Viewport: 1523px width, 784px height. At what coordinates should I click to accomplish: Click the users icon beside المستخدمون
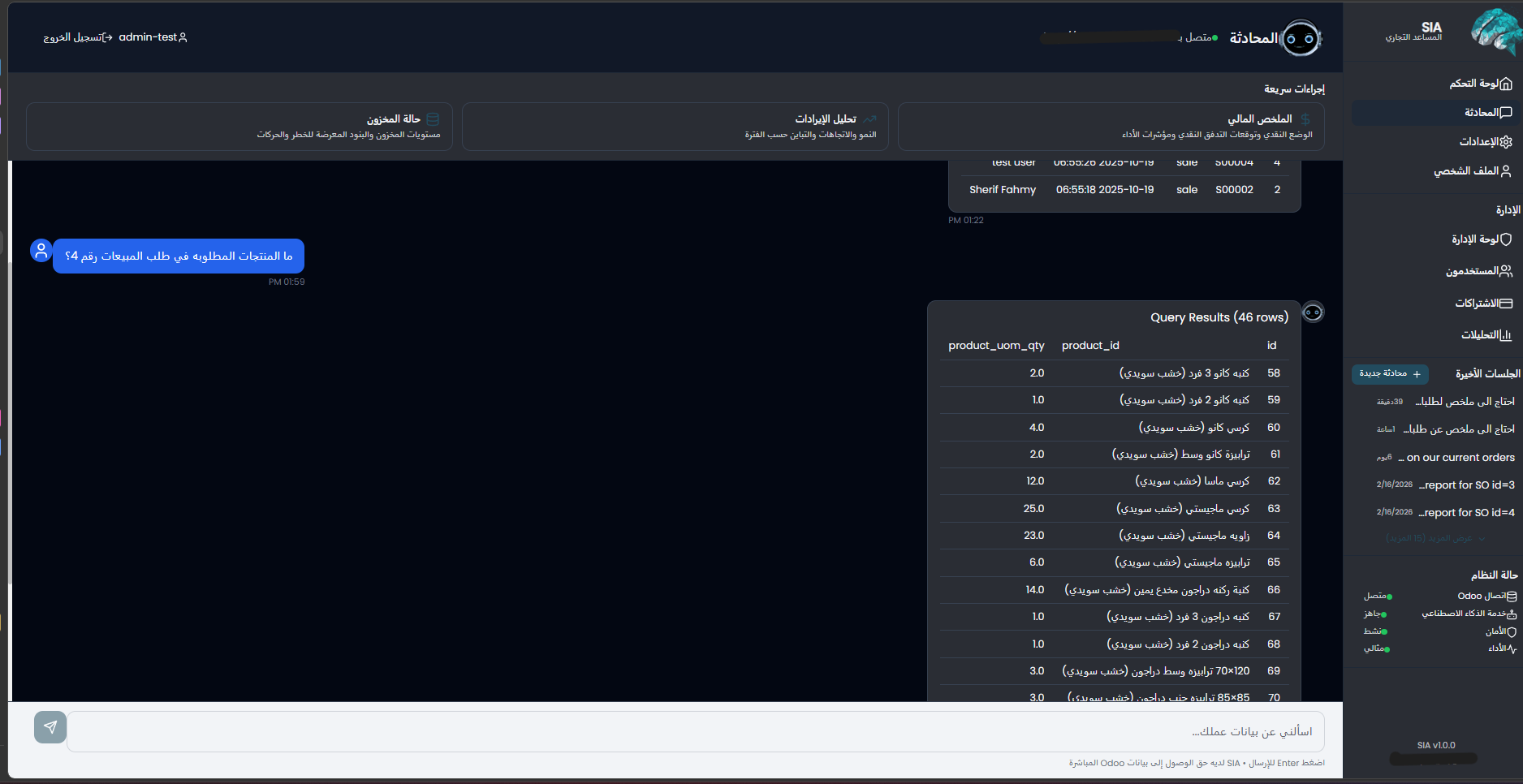[x=1506, y=271]
